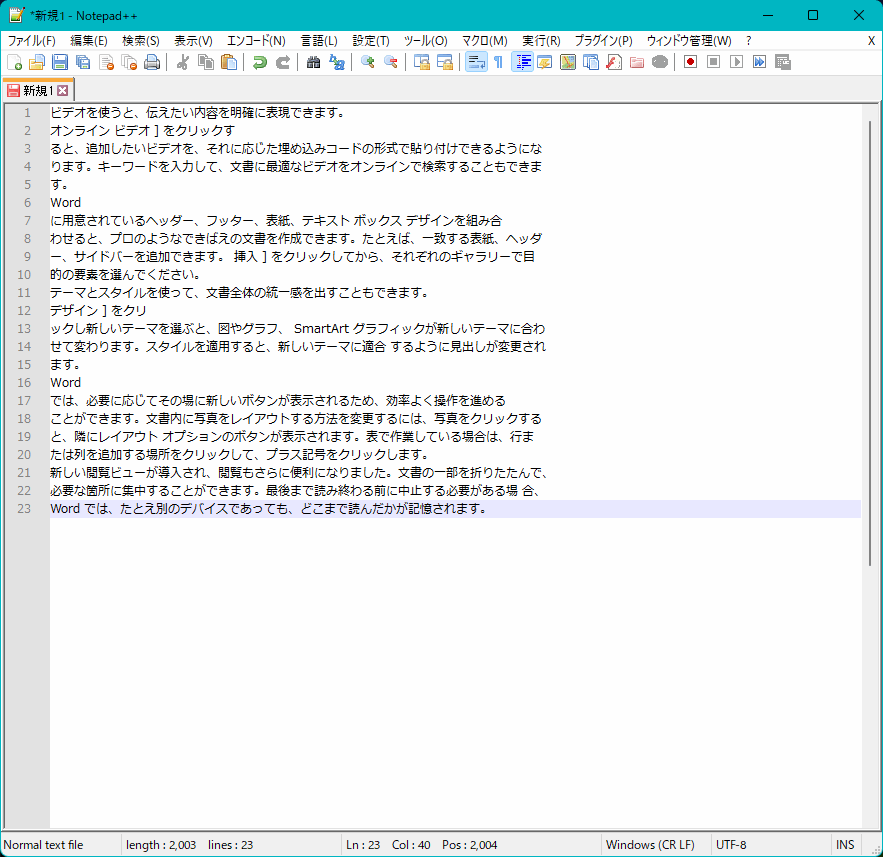883x857 pixels.
Task: Open the ファイル(F) menu
Action: point(32,41)
